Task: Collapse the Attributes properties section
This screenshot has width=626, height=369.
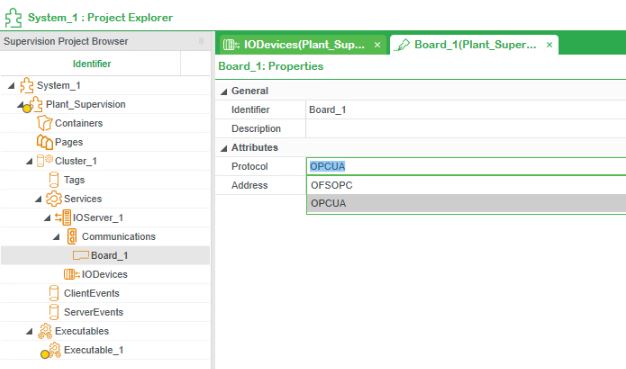Action: click(224, 148)
